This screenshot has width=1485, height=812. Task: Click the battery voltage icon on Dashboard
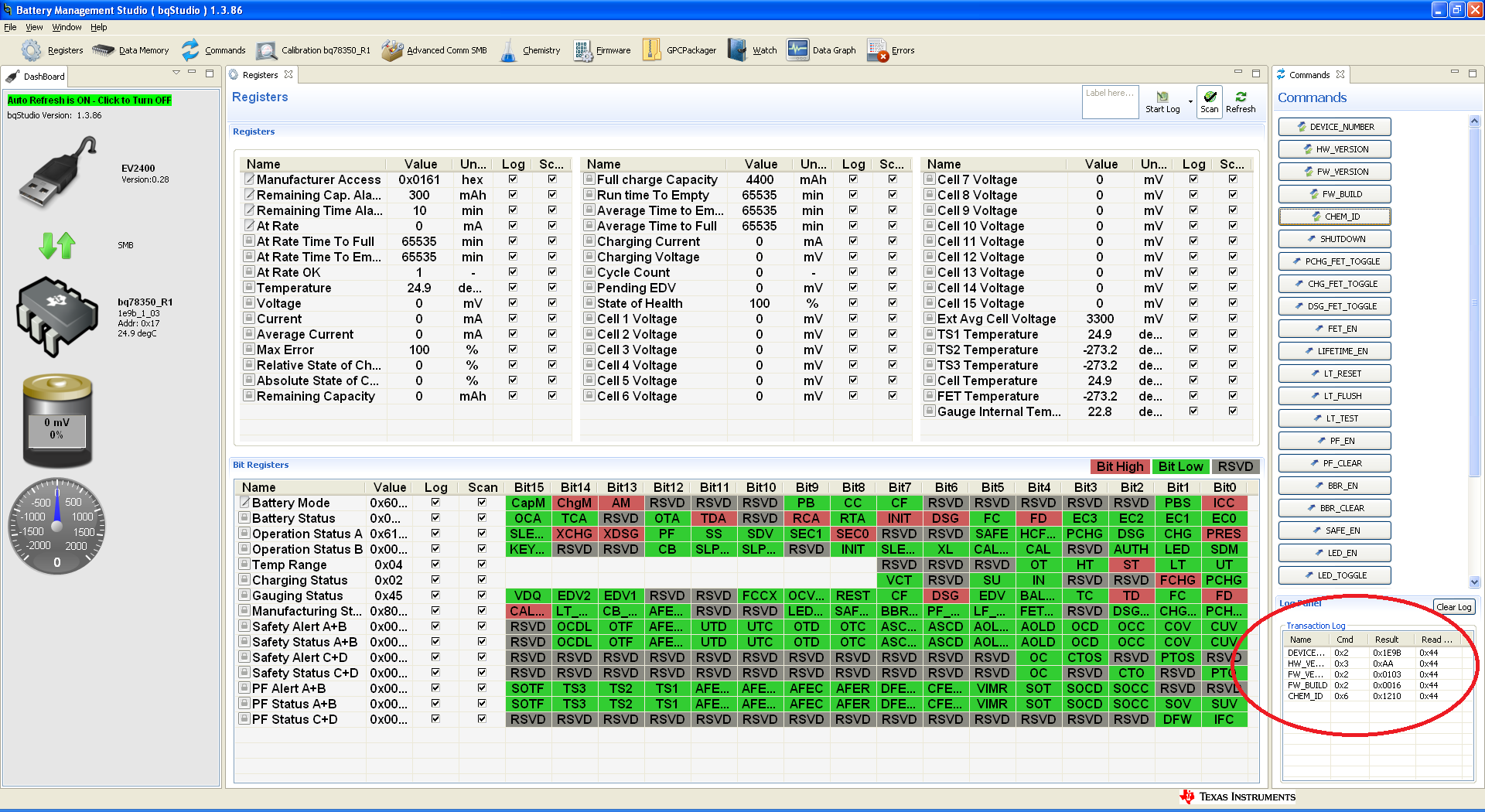coord(57,421)
